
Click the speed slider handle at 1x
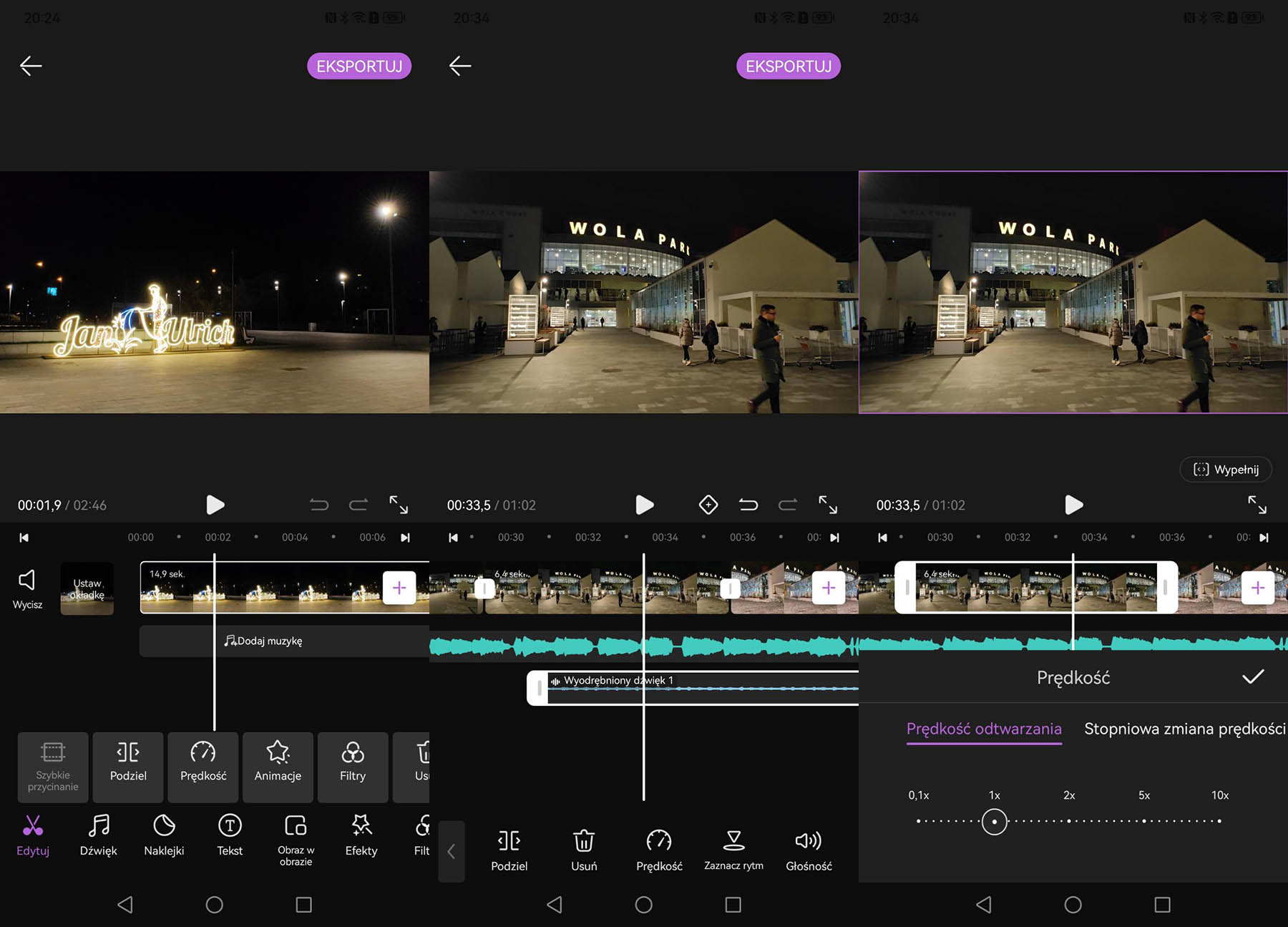[x=994, y=821]
